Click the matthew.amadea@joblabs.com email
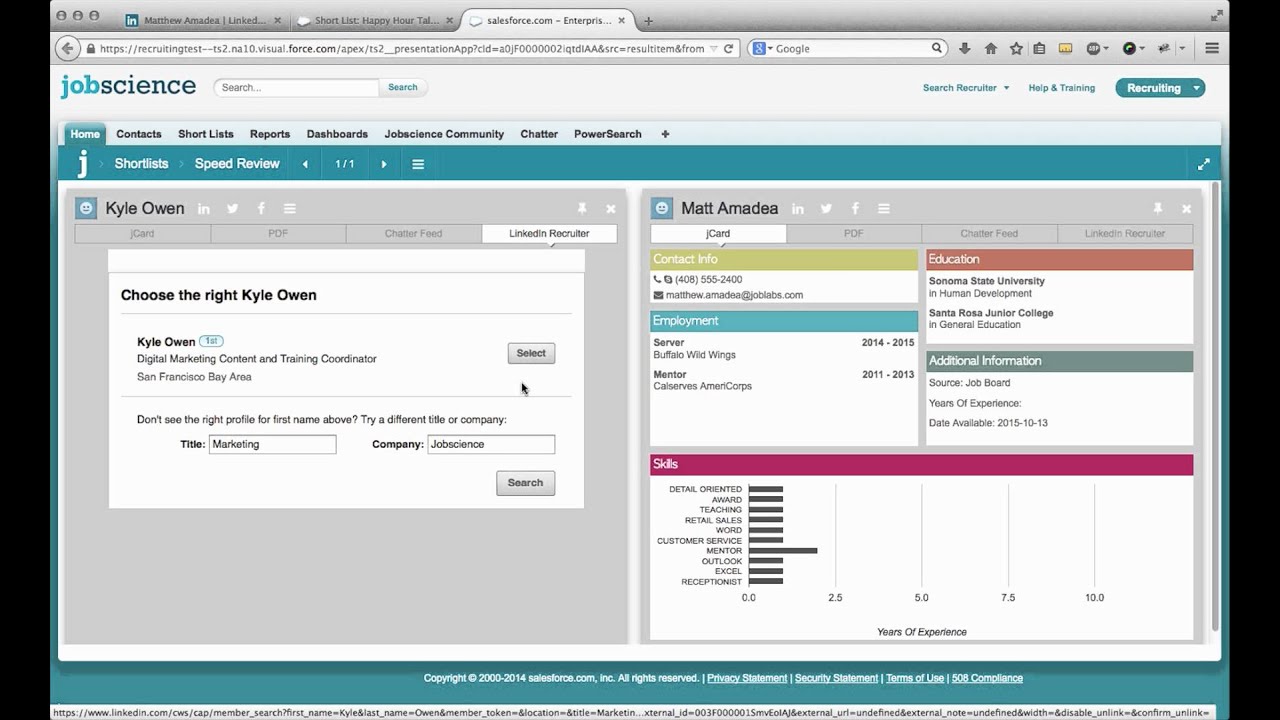1280x720 pixels. click(734, 295)
